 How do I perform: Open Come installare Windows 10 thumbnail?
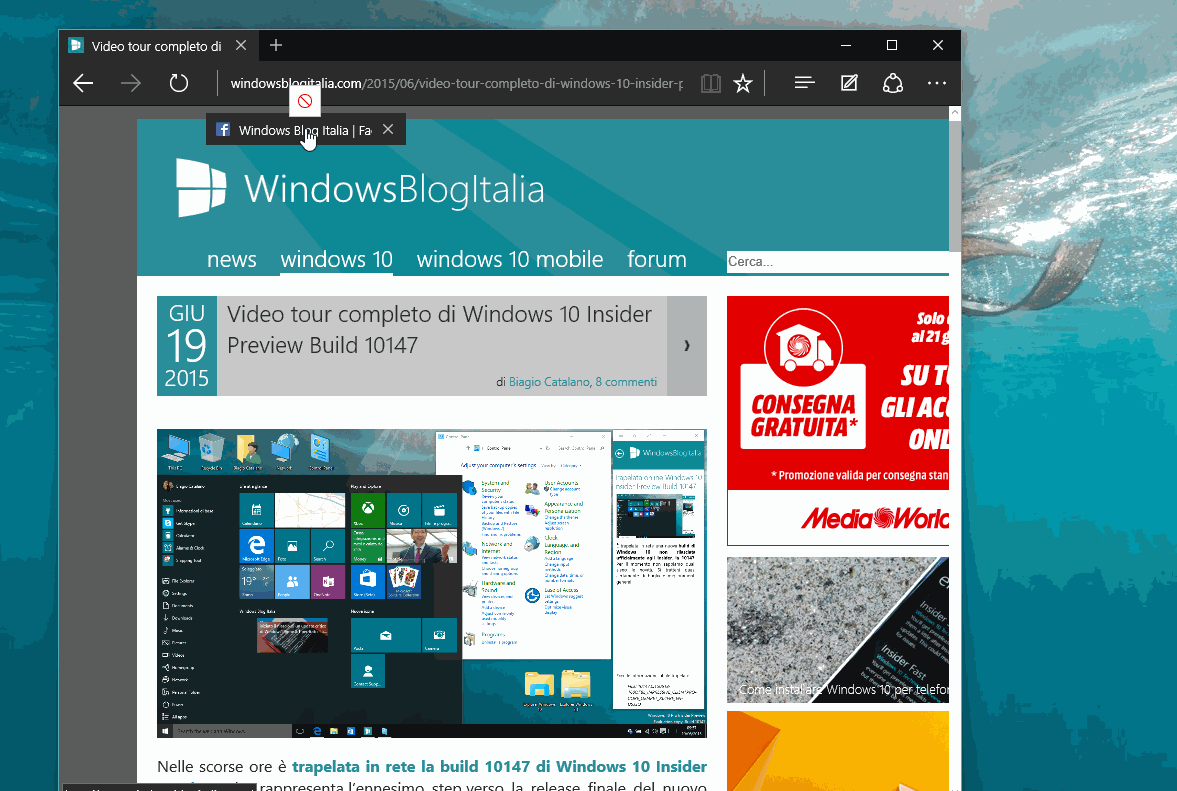[838, 630]
